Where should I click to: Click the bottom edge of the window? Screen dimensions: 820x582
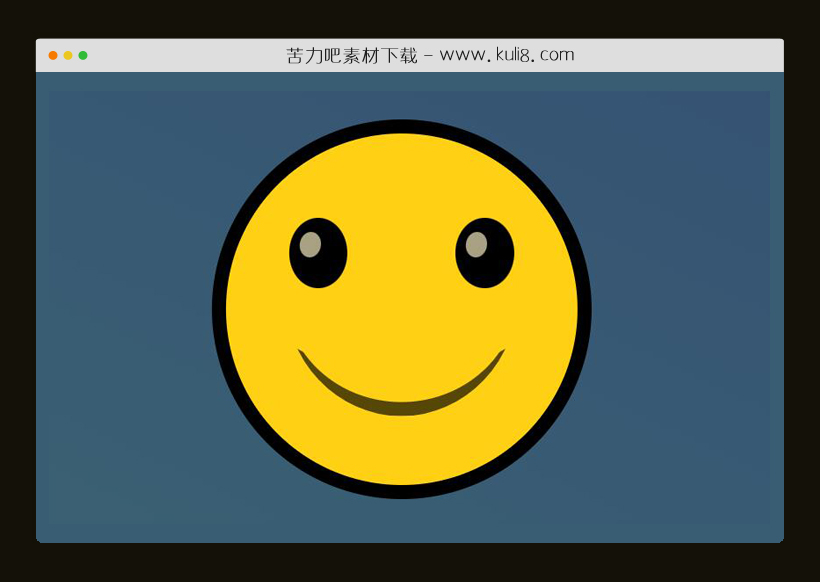(410, 541)
